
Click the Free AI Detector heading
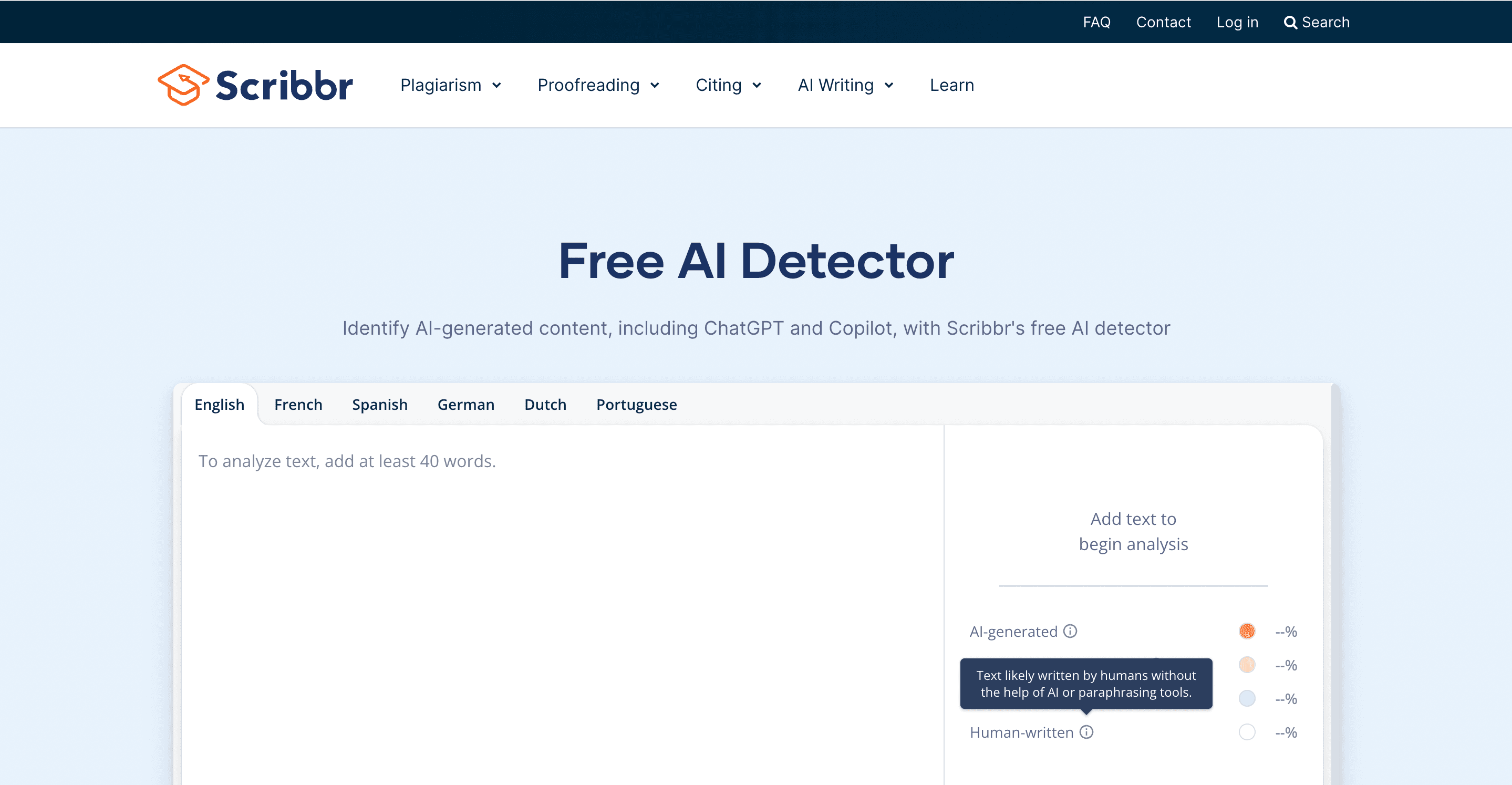756,261
